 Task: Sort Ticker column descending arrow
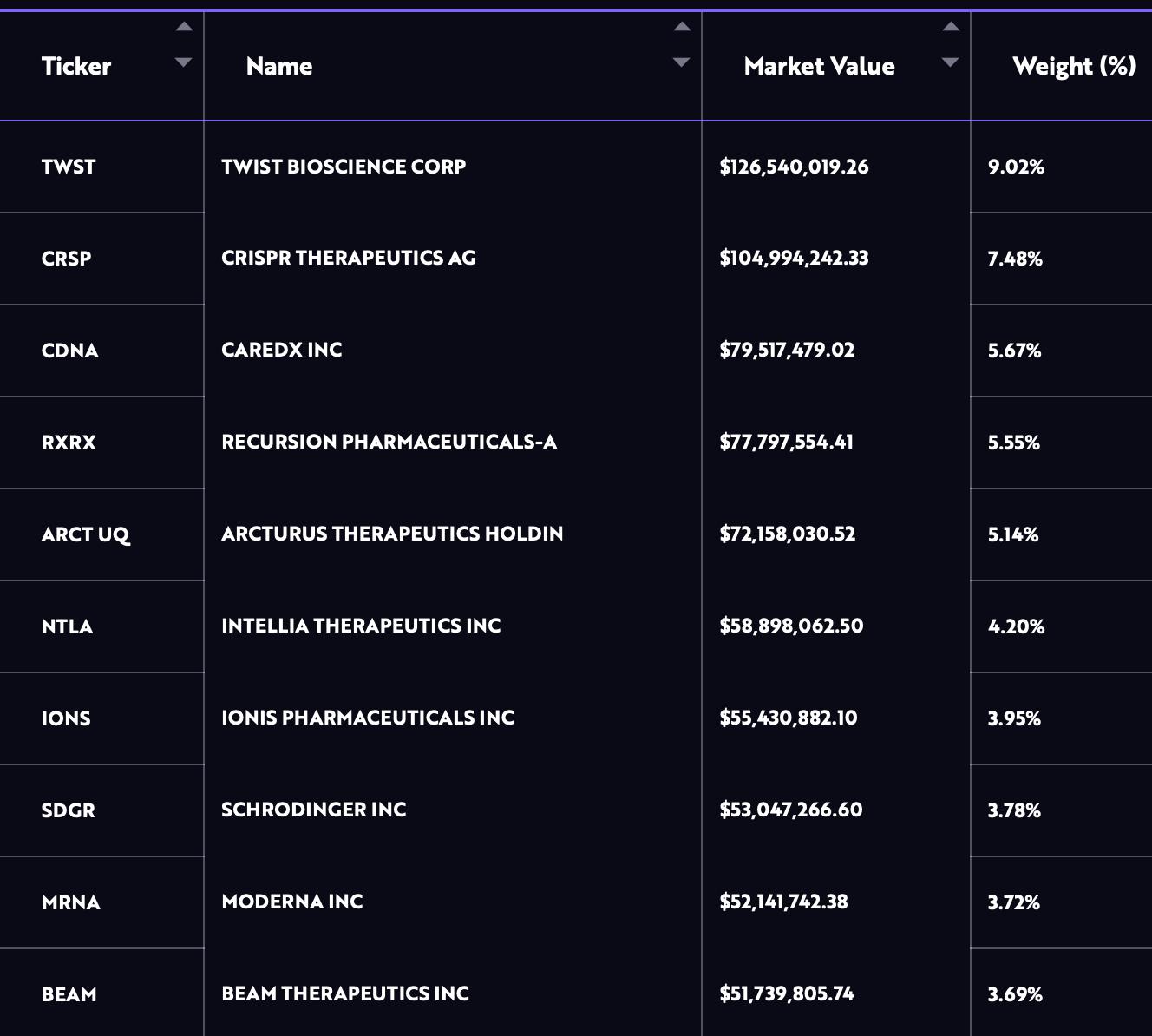click(x=183, y=62)
